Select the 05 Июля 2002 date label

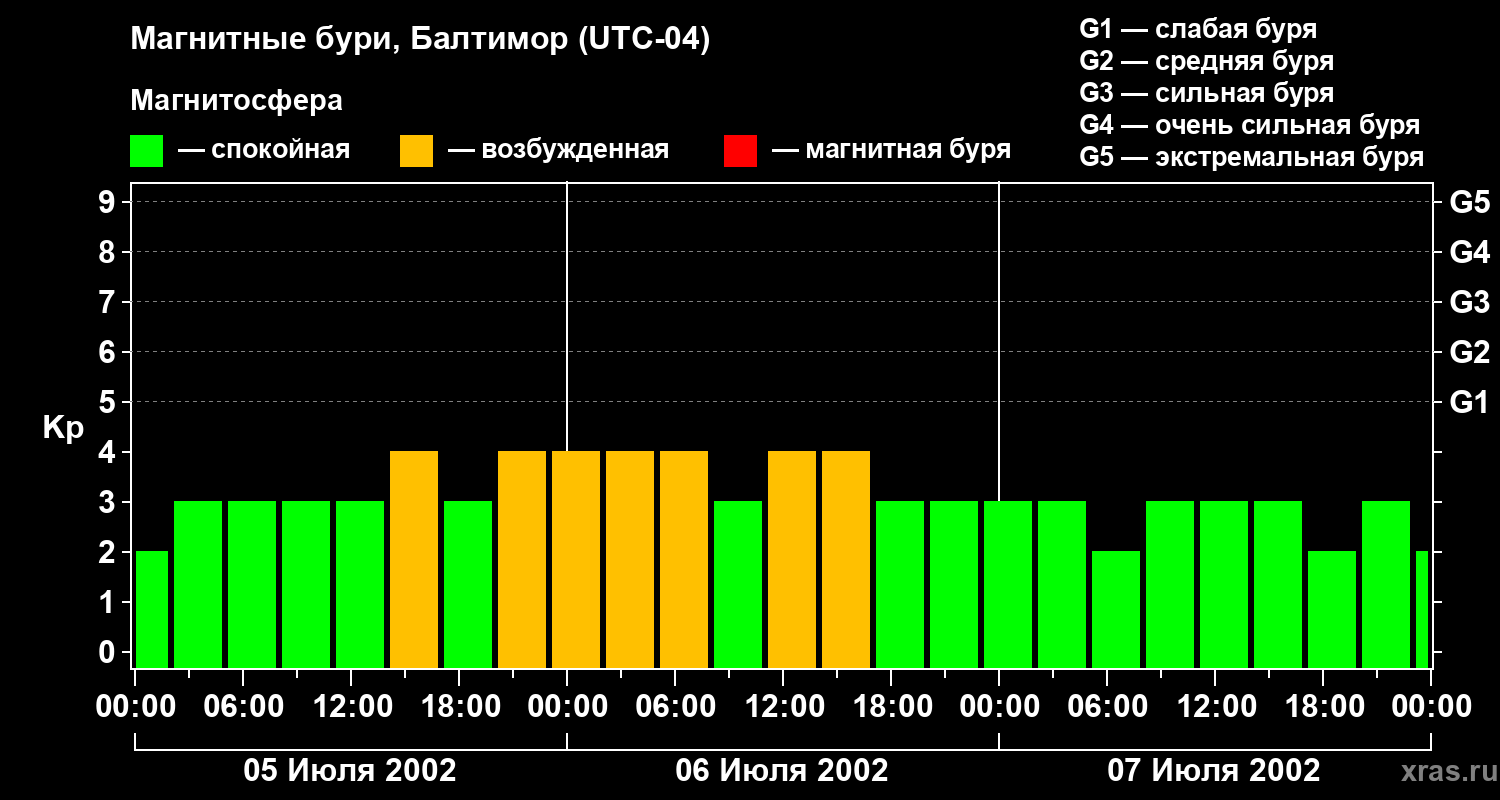click(x=350, y=771)
